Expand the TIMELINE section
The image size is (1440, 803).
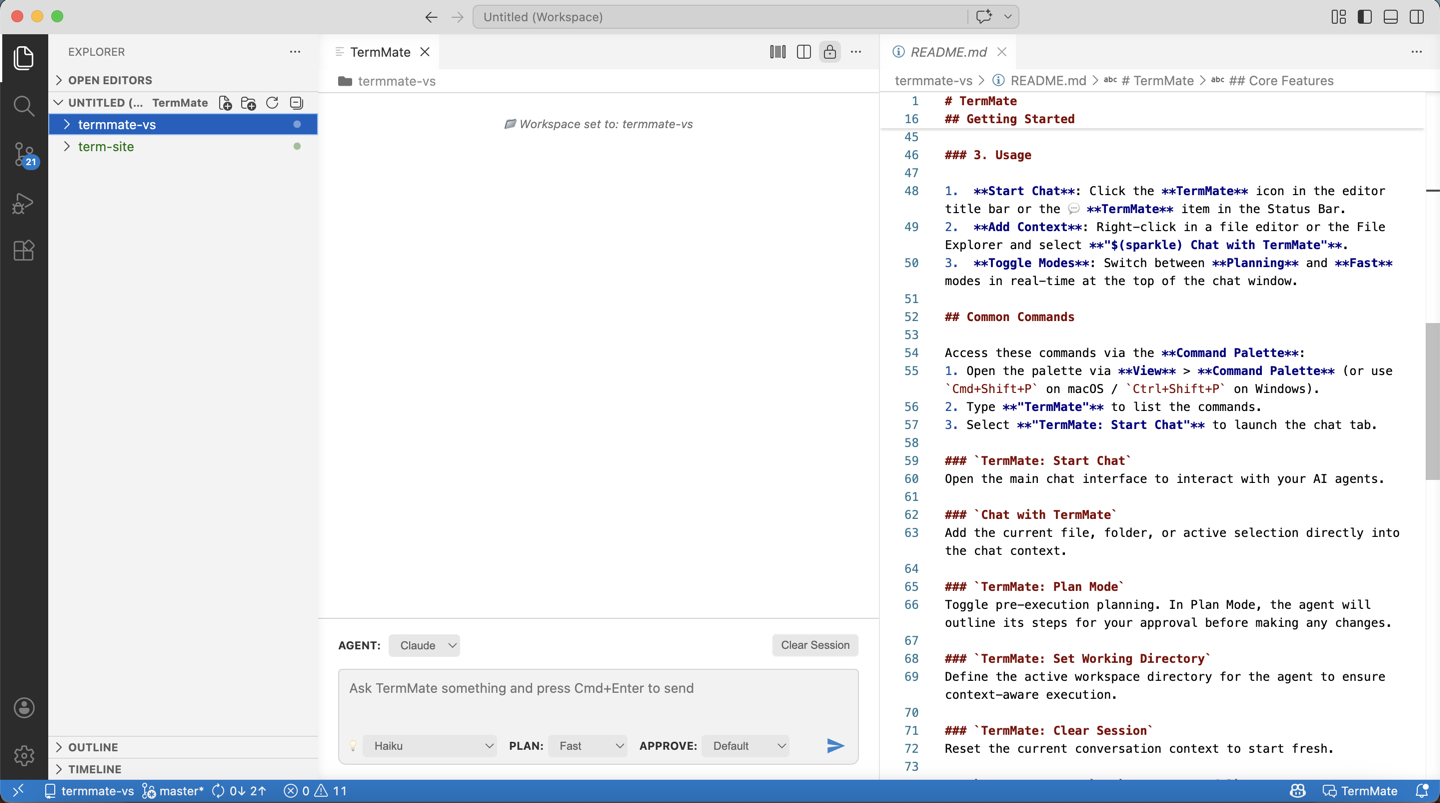tap(183, 769)
